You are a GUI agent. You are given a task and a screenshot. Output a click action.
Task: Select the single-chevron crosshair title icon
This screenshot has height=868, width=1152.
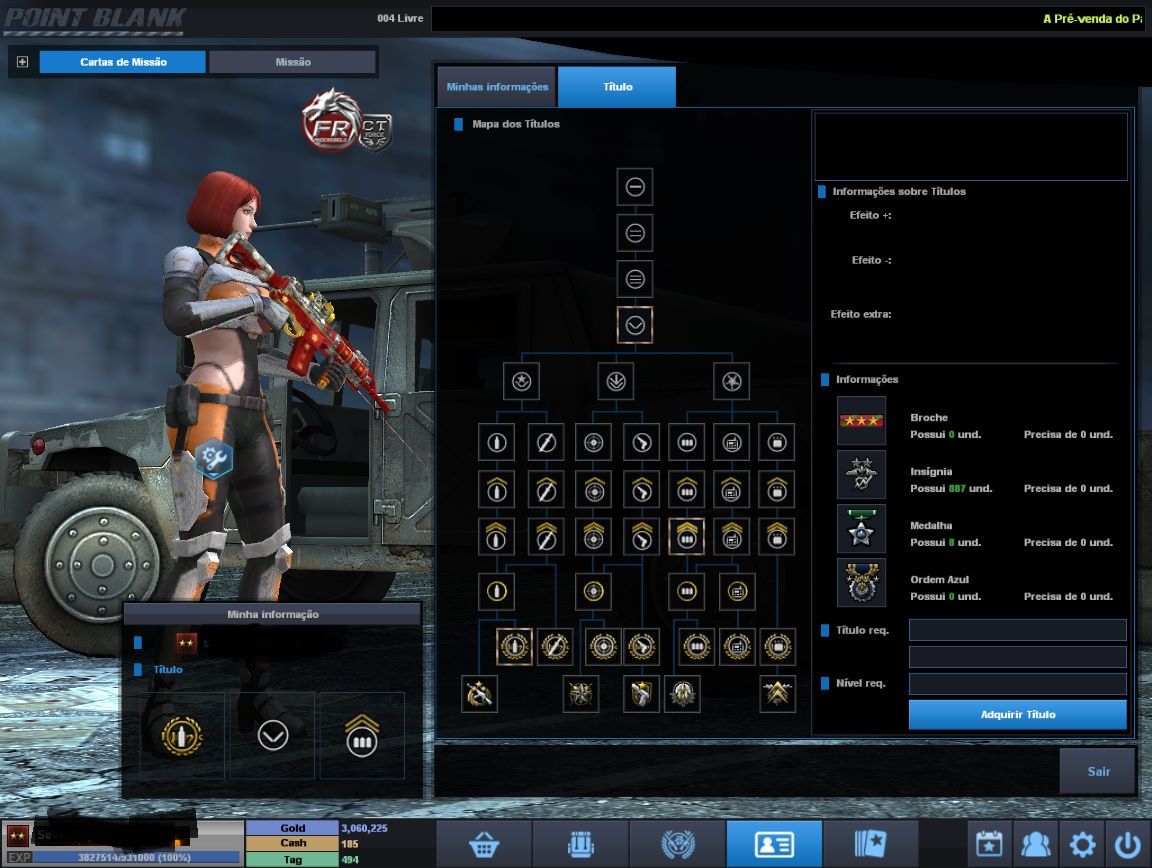pyautogui.click(x=593, y=489)
